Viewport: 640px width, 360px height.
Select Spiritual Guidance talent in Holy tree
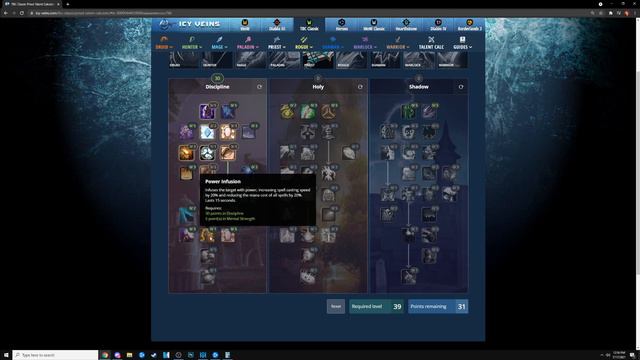329,194
